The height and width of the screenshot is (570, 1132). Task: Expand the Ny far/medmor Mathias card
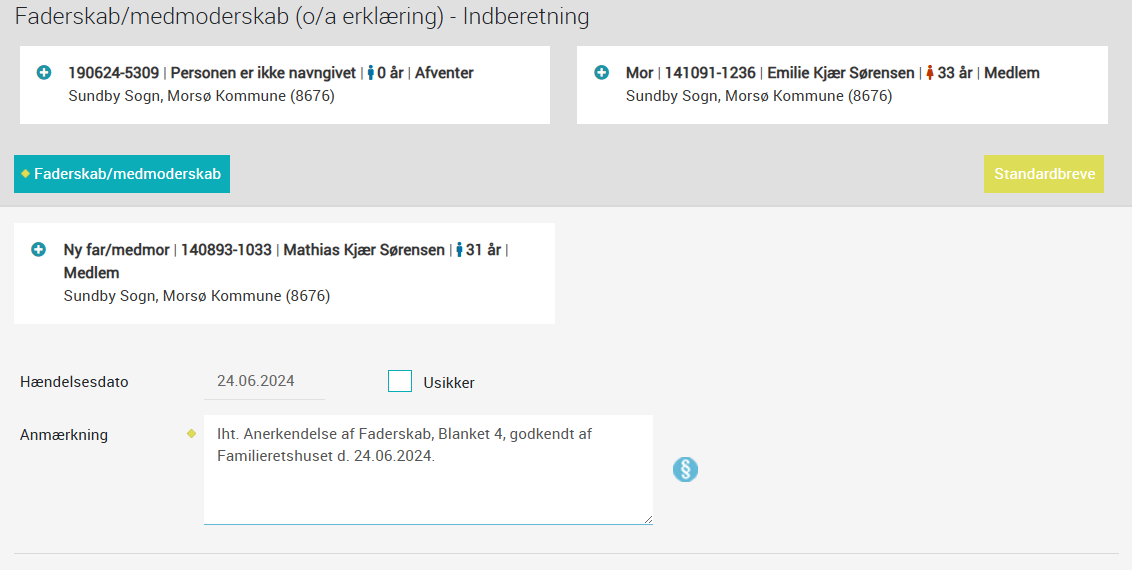coord(39,250)
